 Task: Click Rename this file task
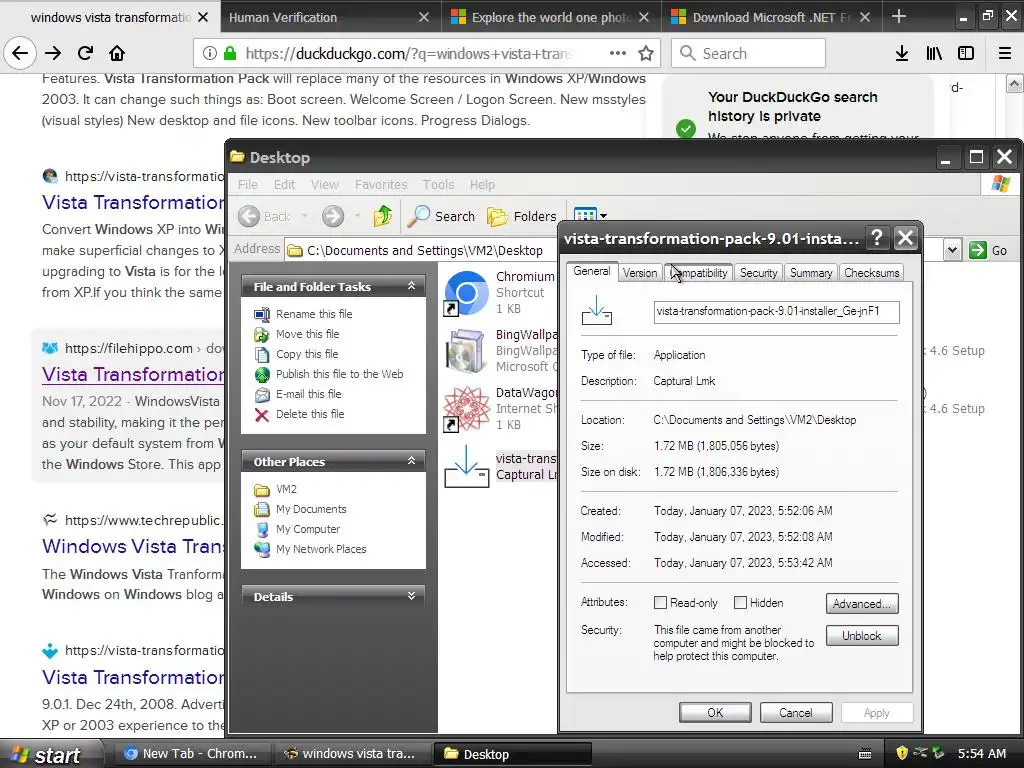[x=313, y=314]
